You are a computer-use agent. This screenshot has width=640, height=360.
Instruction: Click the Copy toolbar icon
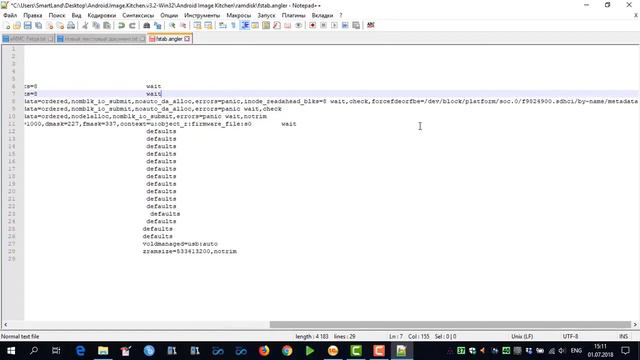click(x=96, y=25)
